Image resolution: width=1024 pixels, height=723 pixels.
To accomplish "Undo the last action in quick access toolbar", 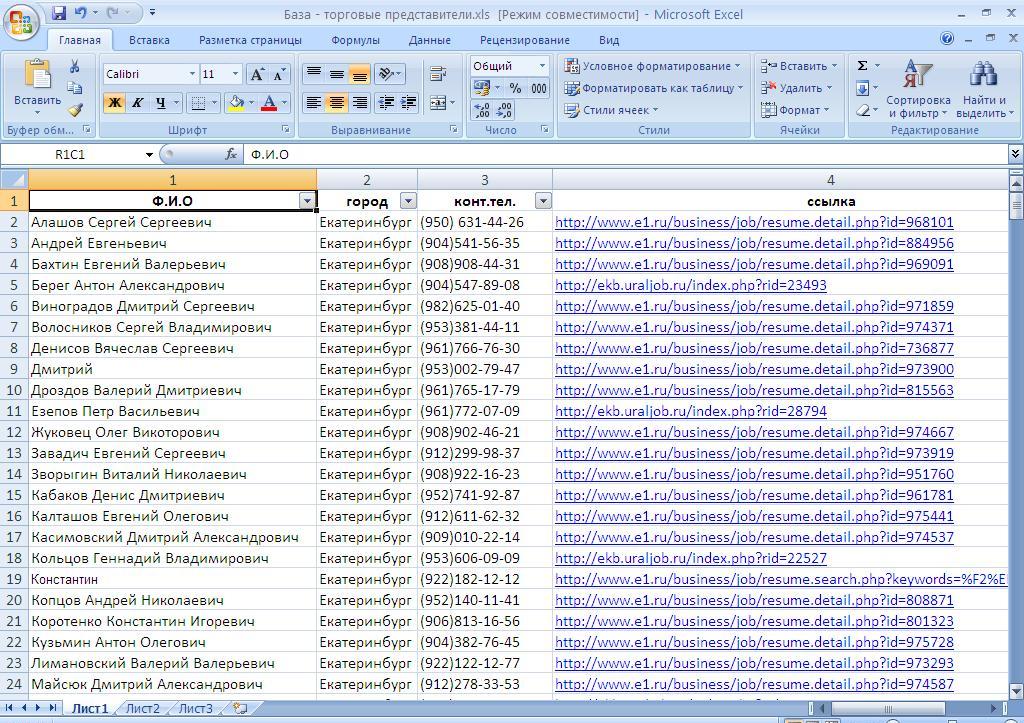I will 80,12.
